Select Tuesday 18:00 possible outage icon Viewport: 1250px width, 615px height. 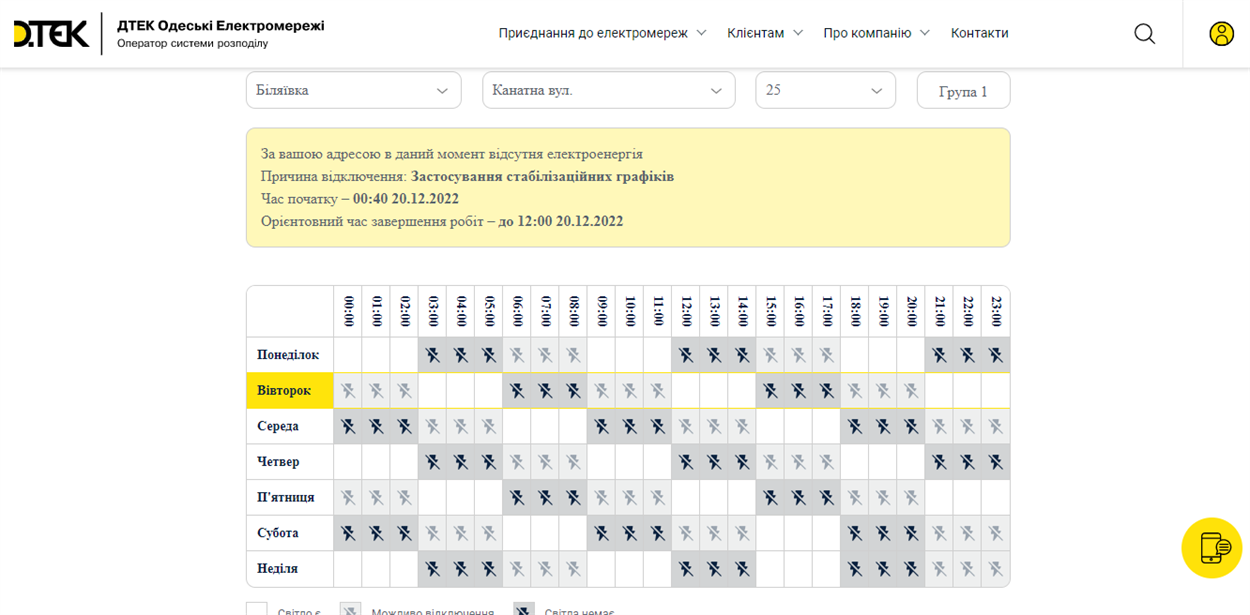tap(855, 391)
